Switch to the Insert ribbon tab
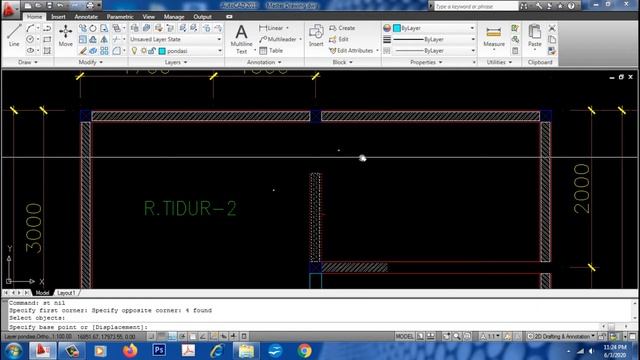Viewport: 640px width, 360px height. pyautogui.click(x=58, y=17)
